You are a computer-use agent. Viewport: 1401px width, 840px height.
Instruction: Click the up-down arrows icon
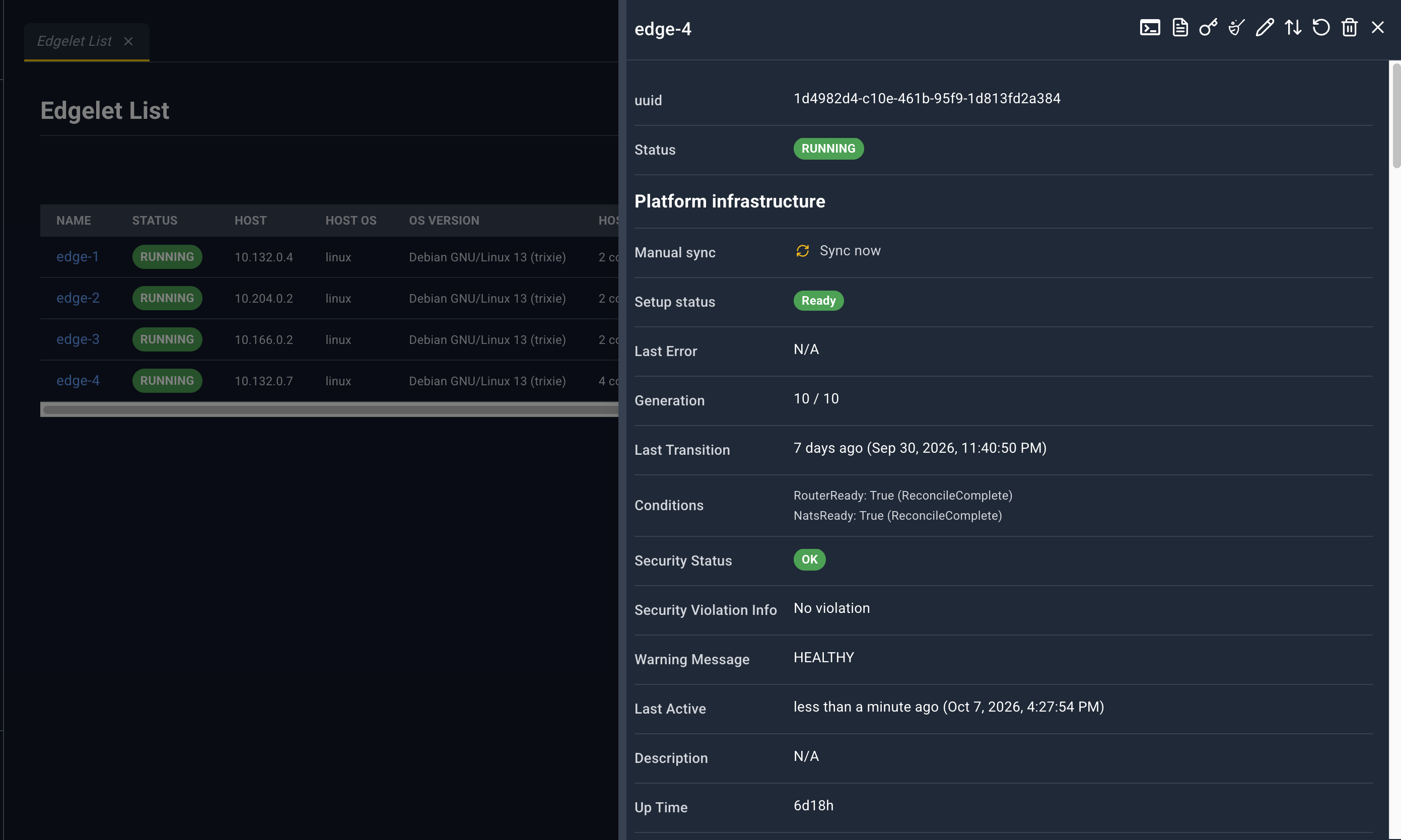pyautogui.click(x=1293, y=28)
